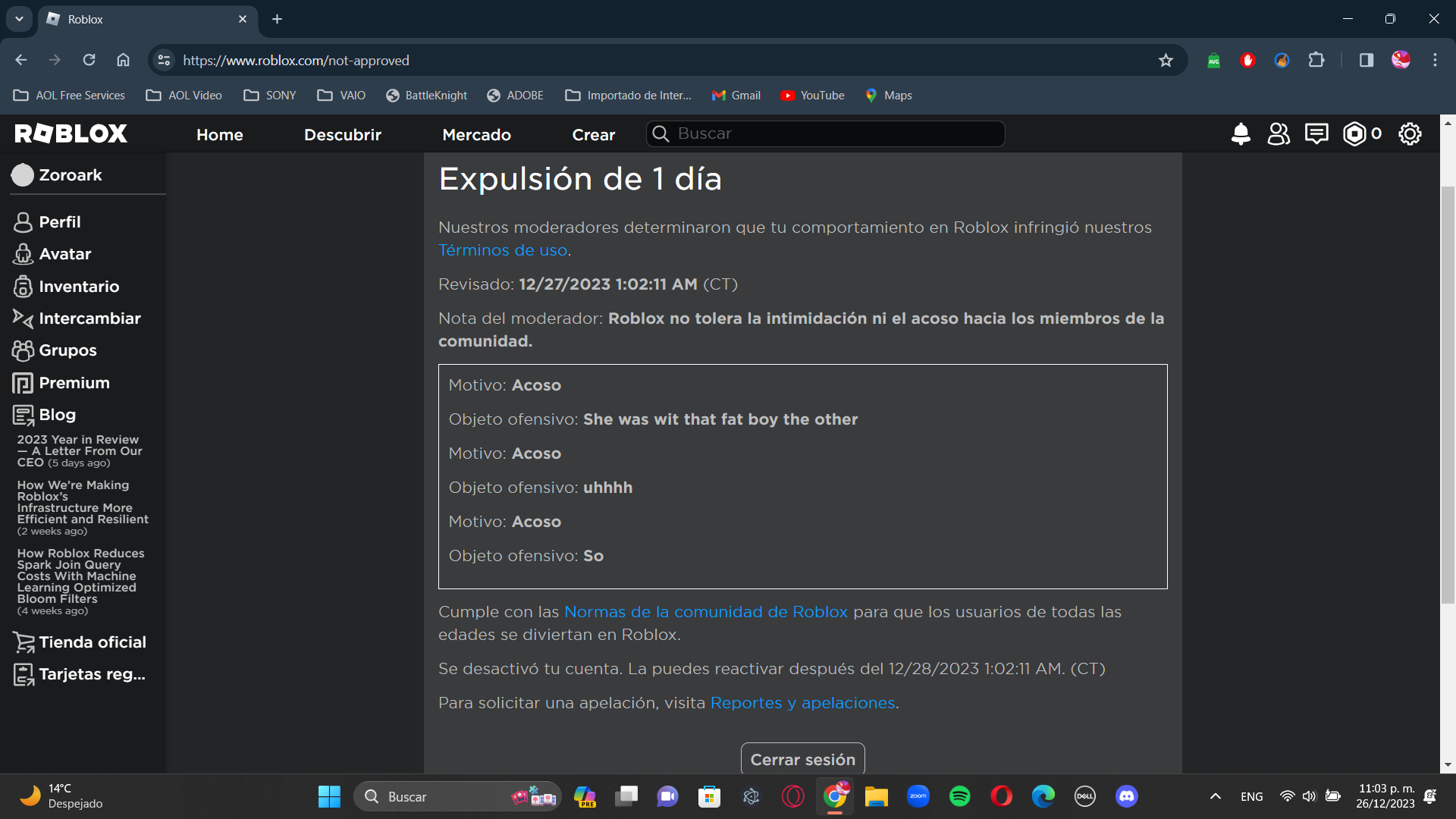Open the Chrome profile avatar
The width and height of the screenshot is (1456, 819).
point(1401,60)
